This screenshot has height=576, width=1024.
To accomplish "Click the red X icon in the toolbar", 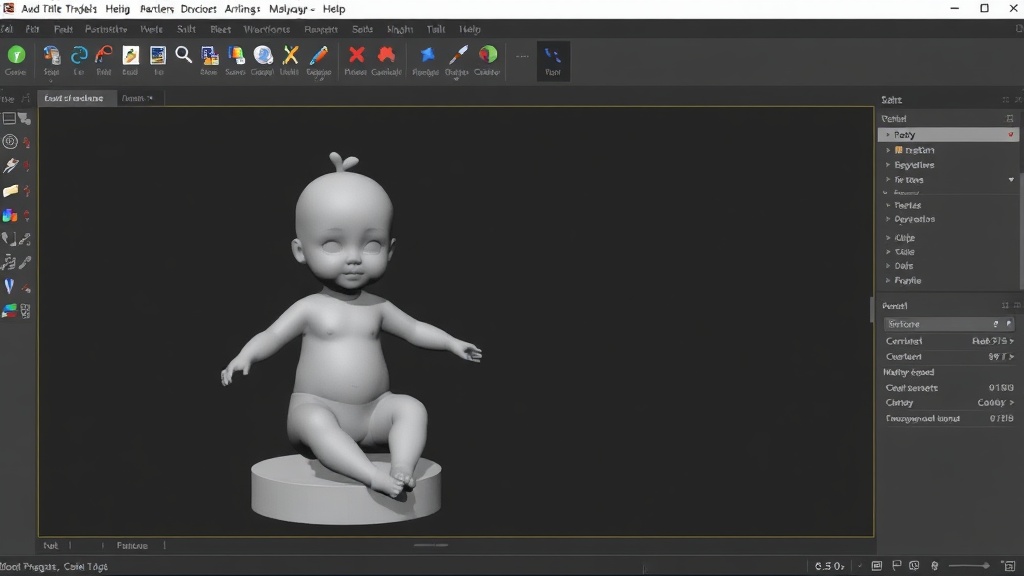I will 355,55.
